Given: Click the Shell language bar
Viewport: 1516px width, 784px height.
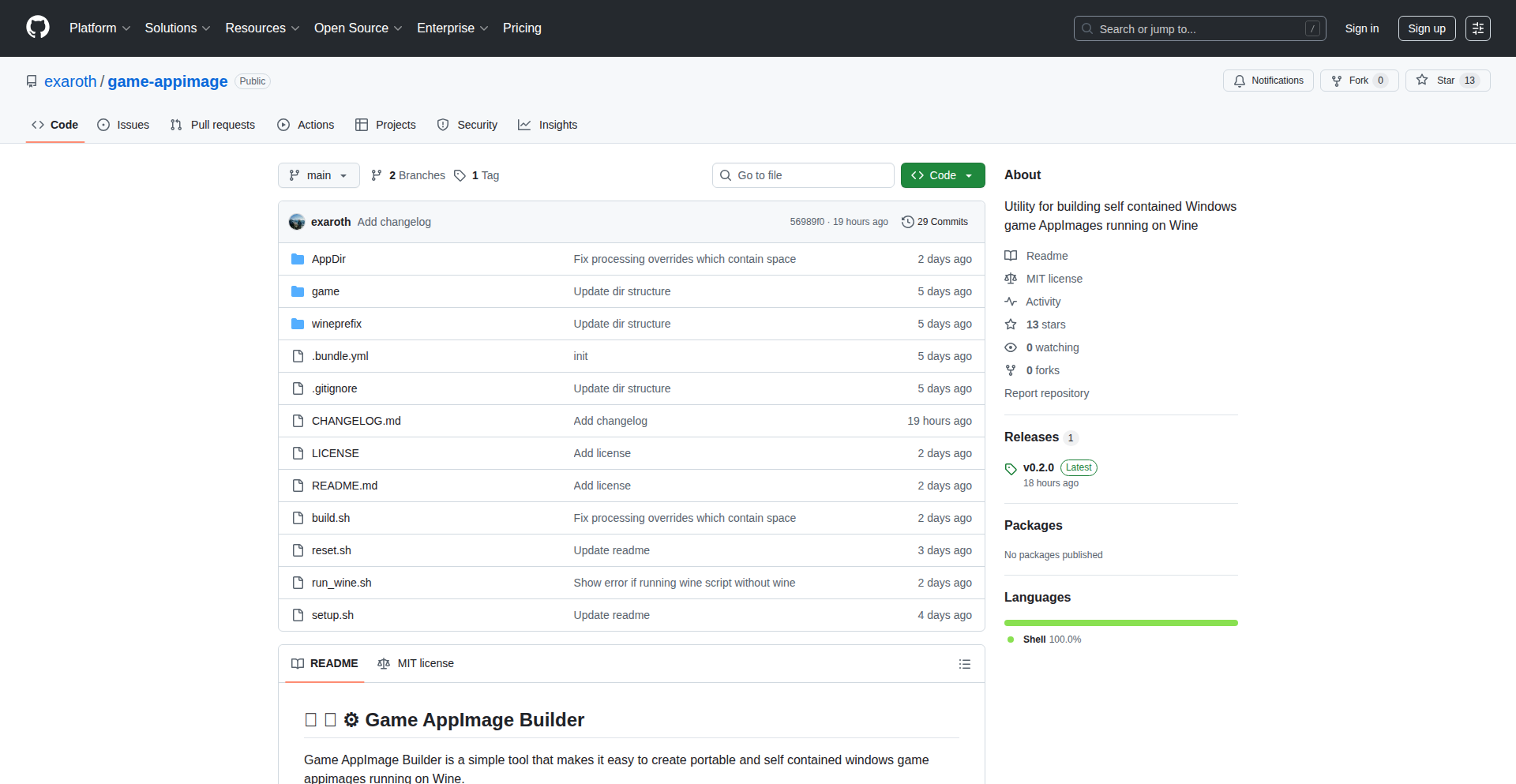Looking at the screenshot, I should [1121, 623].
